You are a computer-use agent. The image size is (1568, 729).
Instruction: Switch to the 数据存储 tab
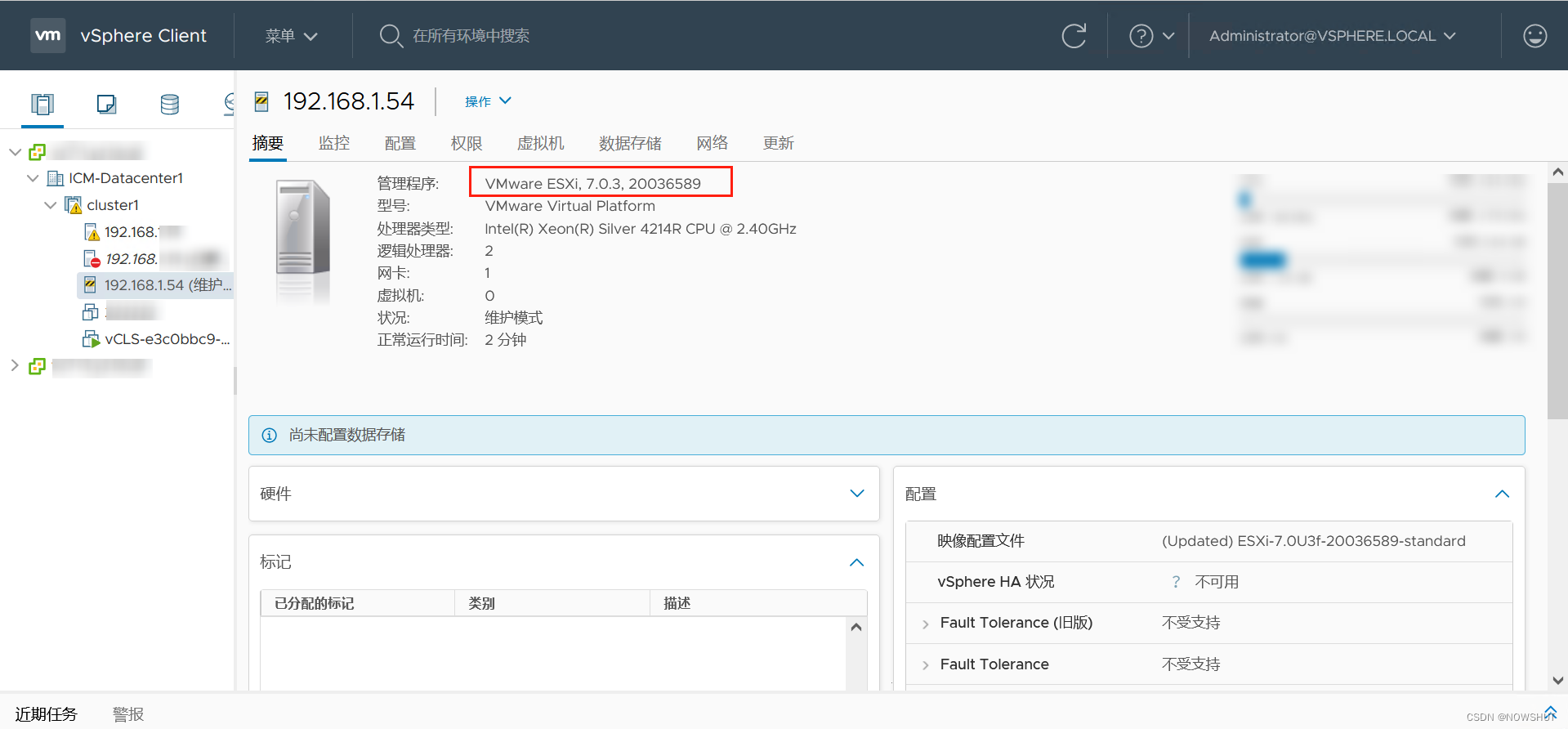coord(630,143)
